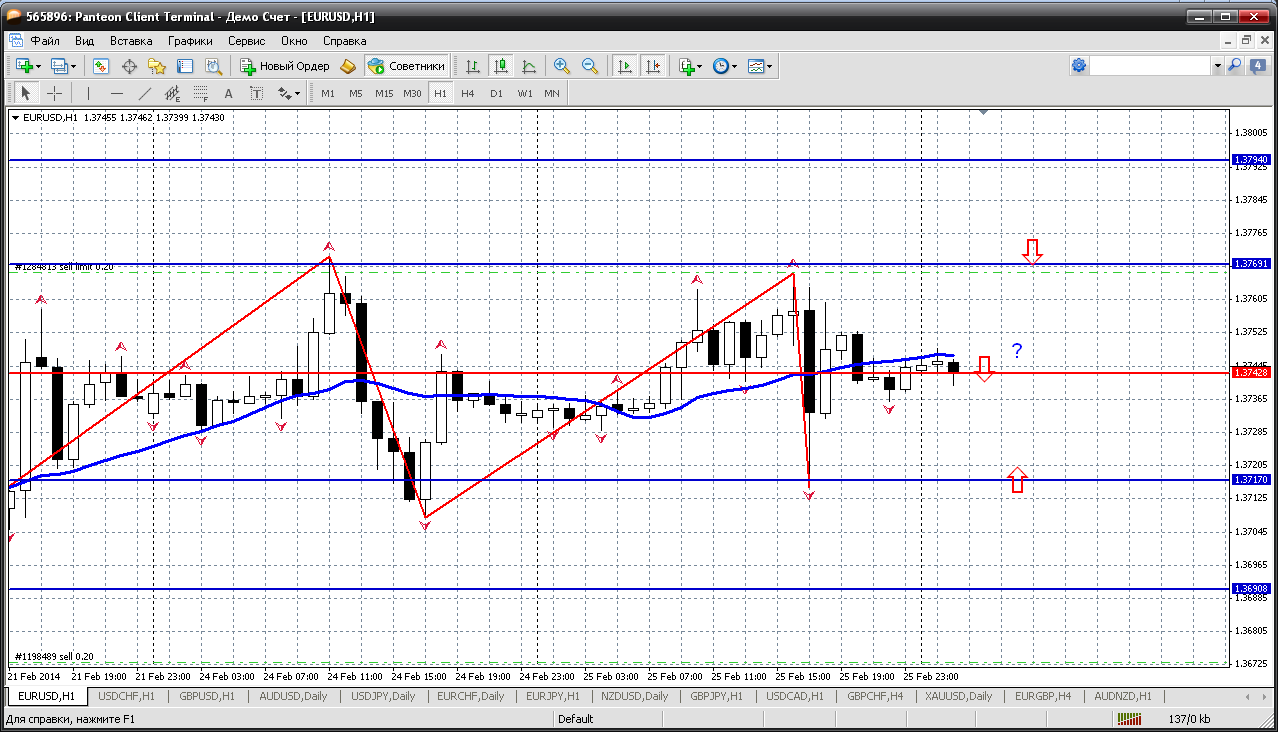1278x732 pixels.
Task: Set timeframe to M1
Action: (328, 93)
